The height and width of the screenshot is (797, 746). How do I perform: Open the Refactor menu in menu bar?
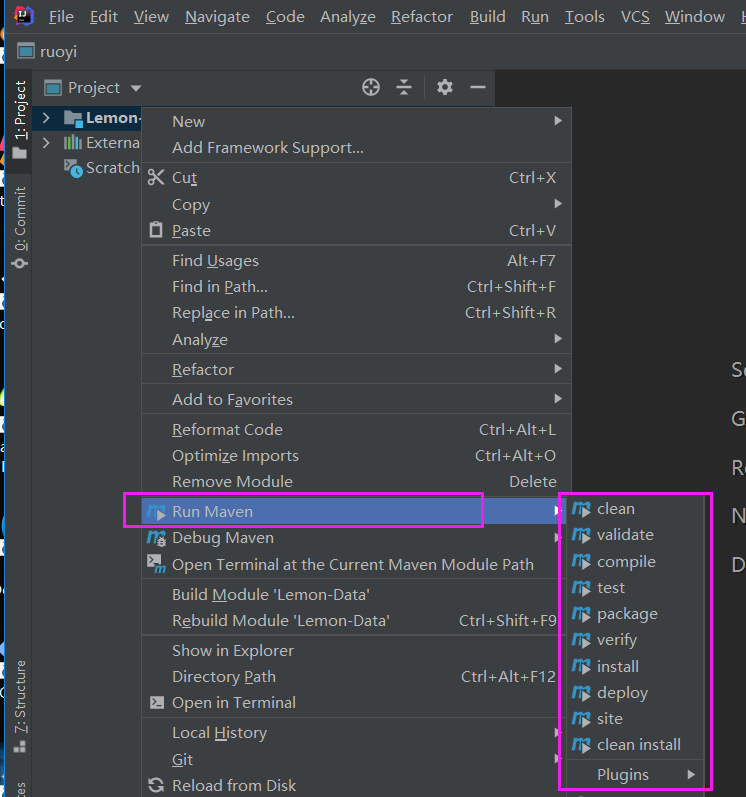coord(421,17)
